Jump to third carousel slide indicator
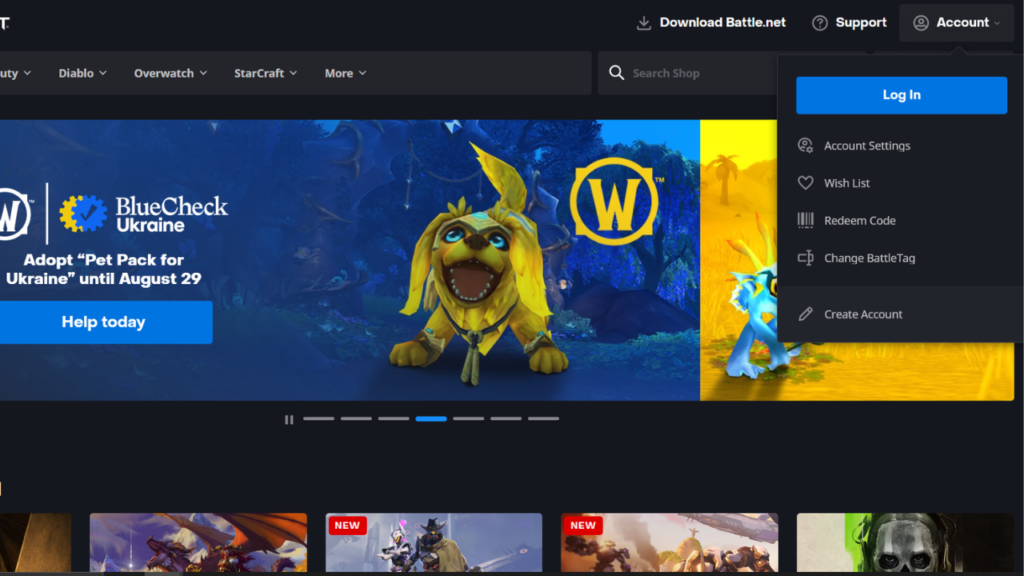This screenshot has width=1024, height=576. point(394,419)
